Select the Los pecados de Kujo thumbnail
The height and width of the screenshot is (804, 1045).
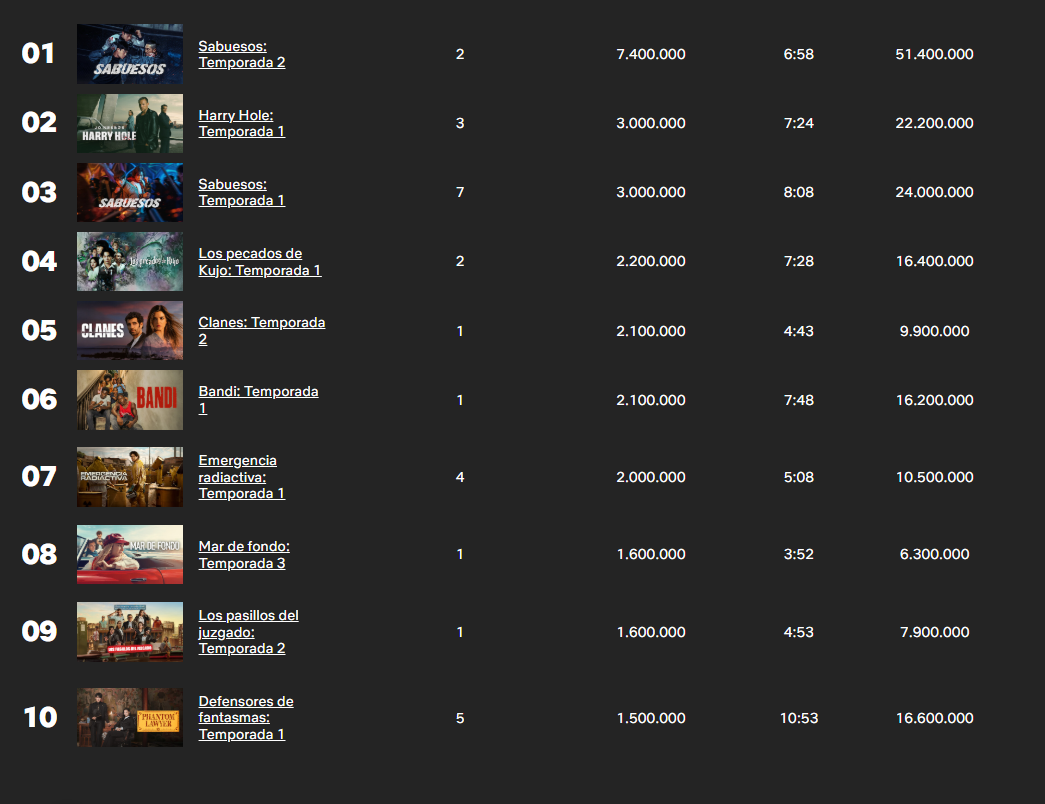coord(130,261)
